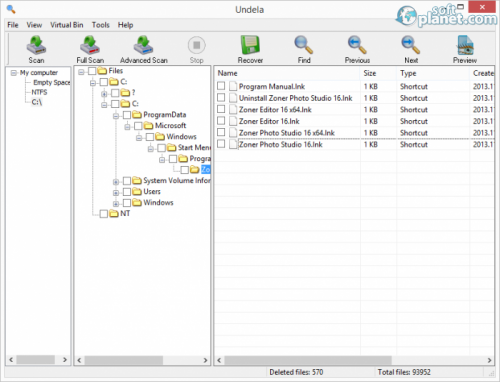The width and height of the screenshot is (500, 382).
Task: Expand the Users folder node
Action: tap(116, 193)
